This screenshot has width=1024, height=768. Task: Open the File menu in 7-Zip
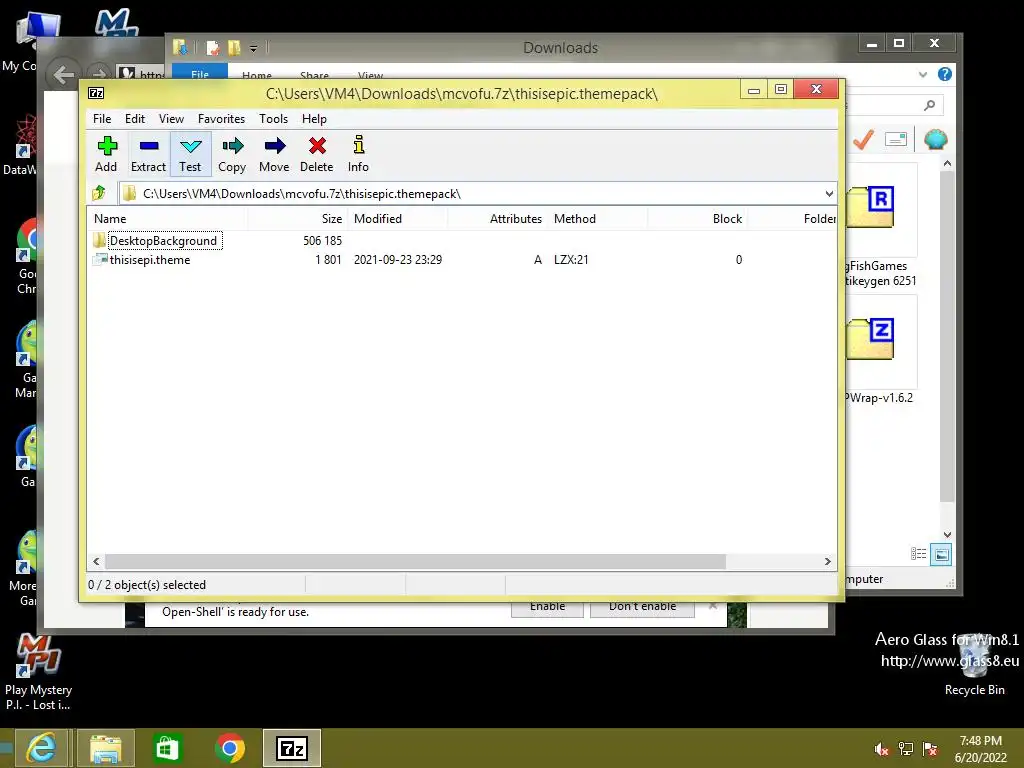coord(102,119)
